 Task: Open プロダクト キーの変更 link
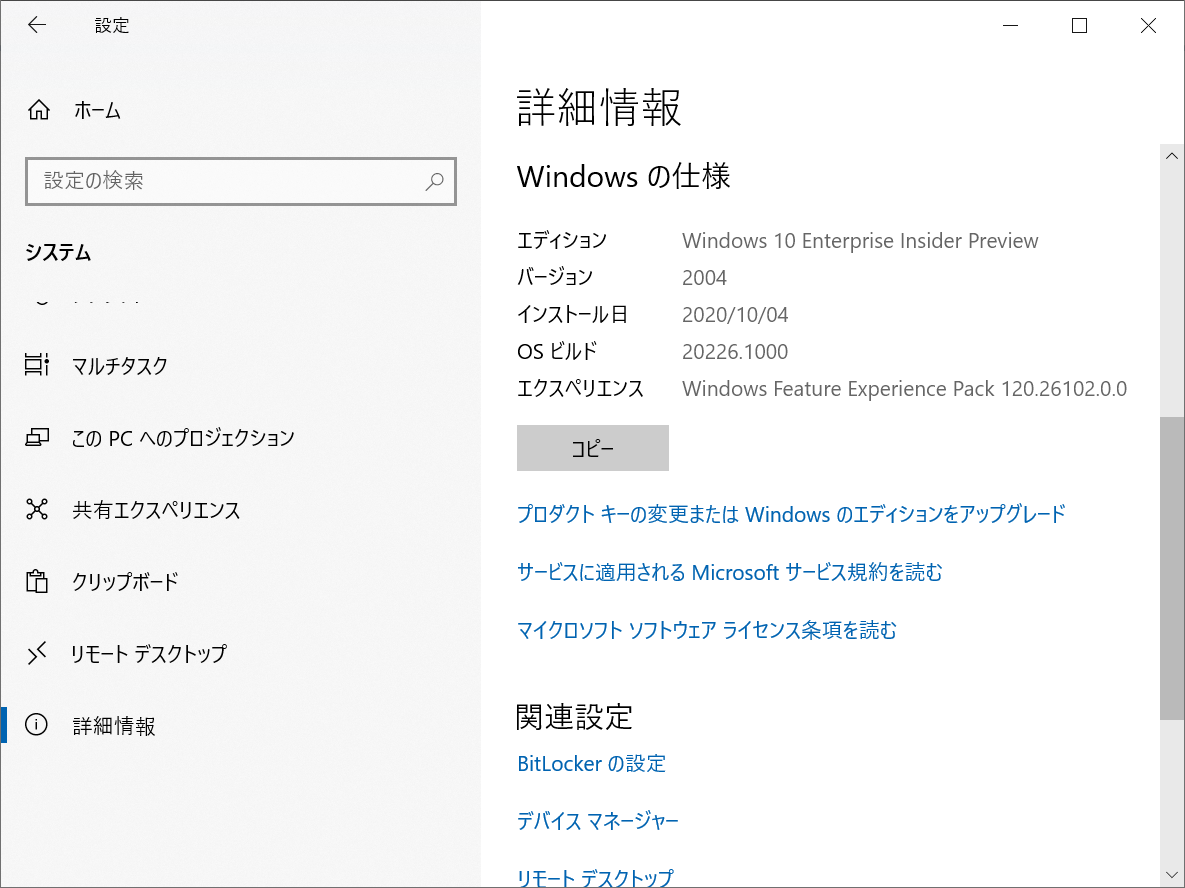pos(791,514)
